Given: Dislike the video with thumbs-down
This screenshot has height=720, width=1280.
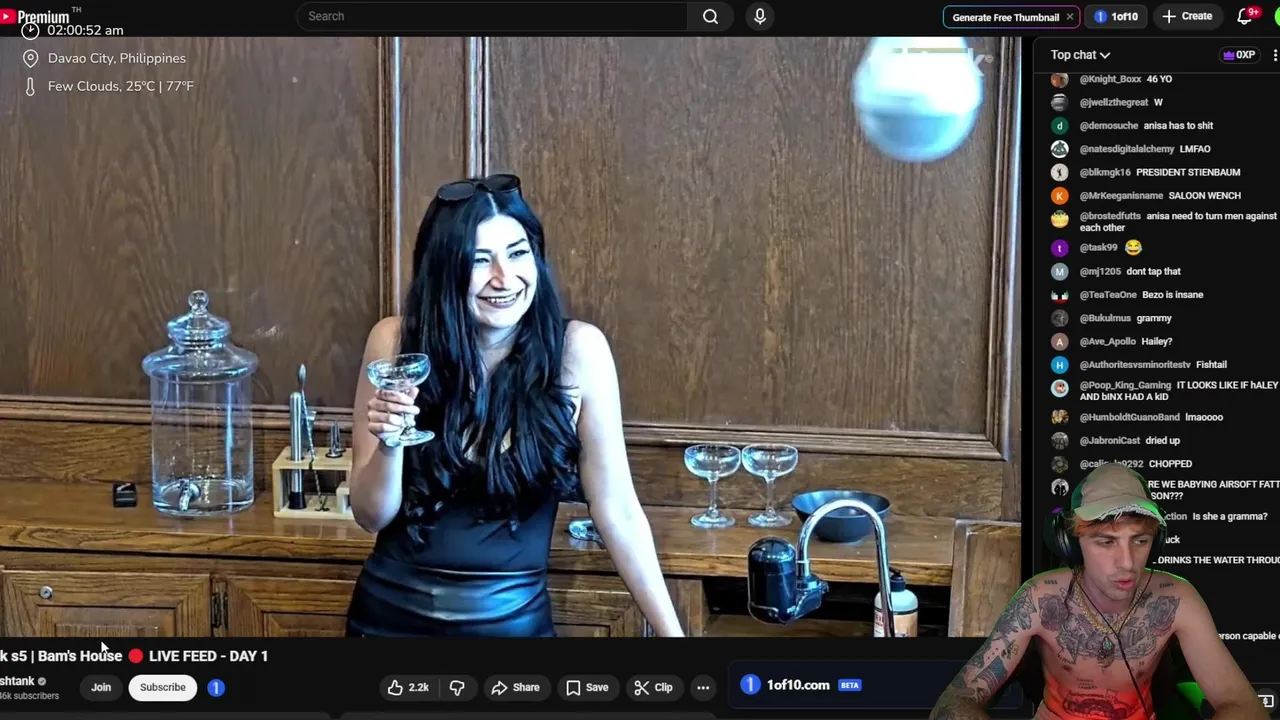Looking at the screenshot, I should pyautogui.click(x=457, y=687).
